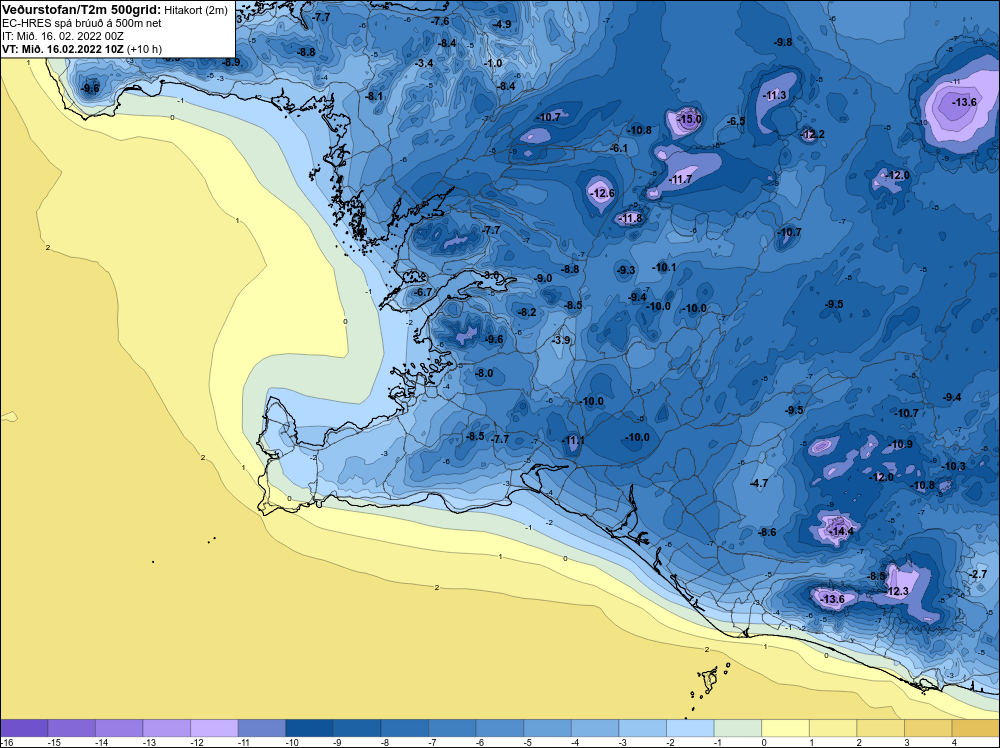Select the -11.1 temperature value
Viewport: 1000px width, 748px height.
click(573, 441)
